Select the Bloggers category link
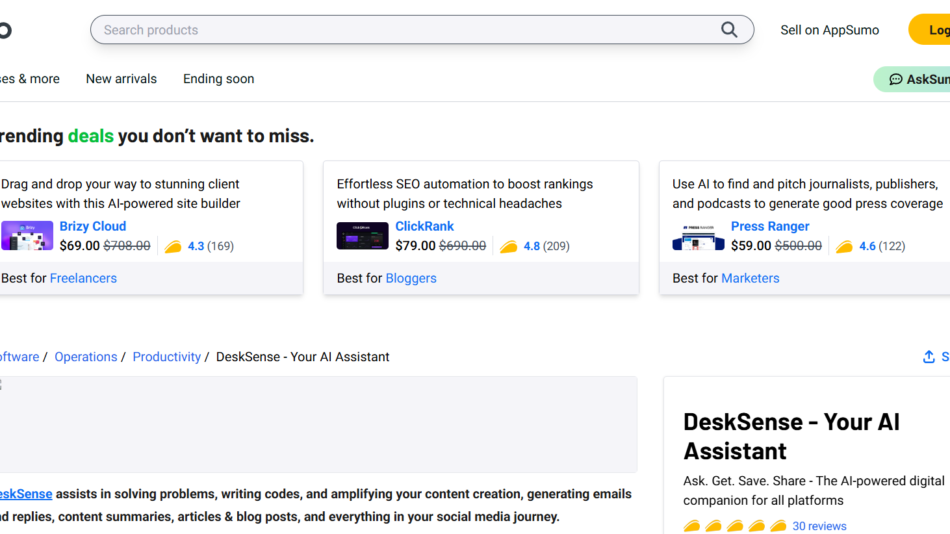The width and height of the screenshot is (950, 534). [411, 278]
